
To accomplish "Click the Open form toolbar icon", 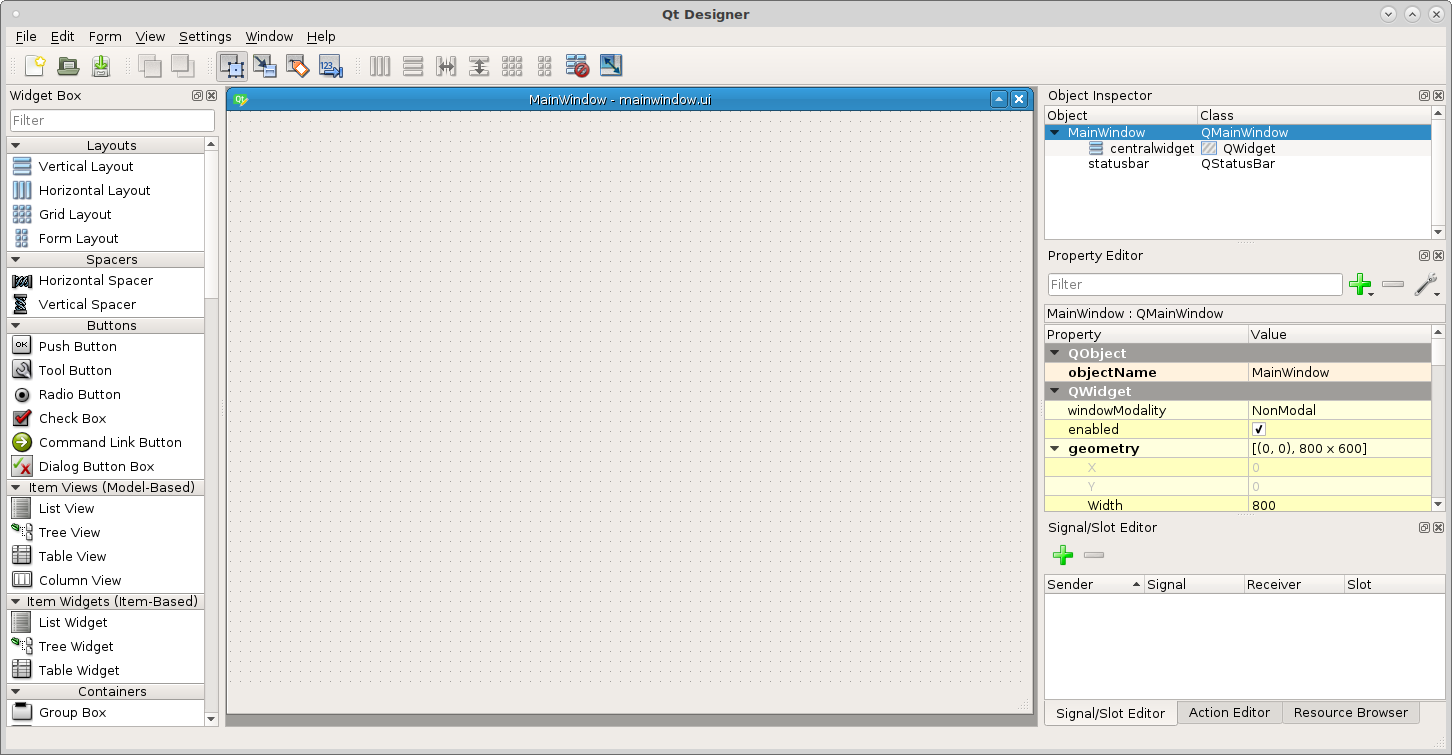I will pos(68,66).
